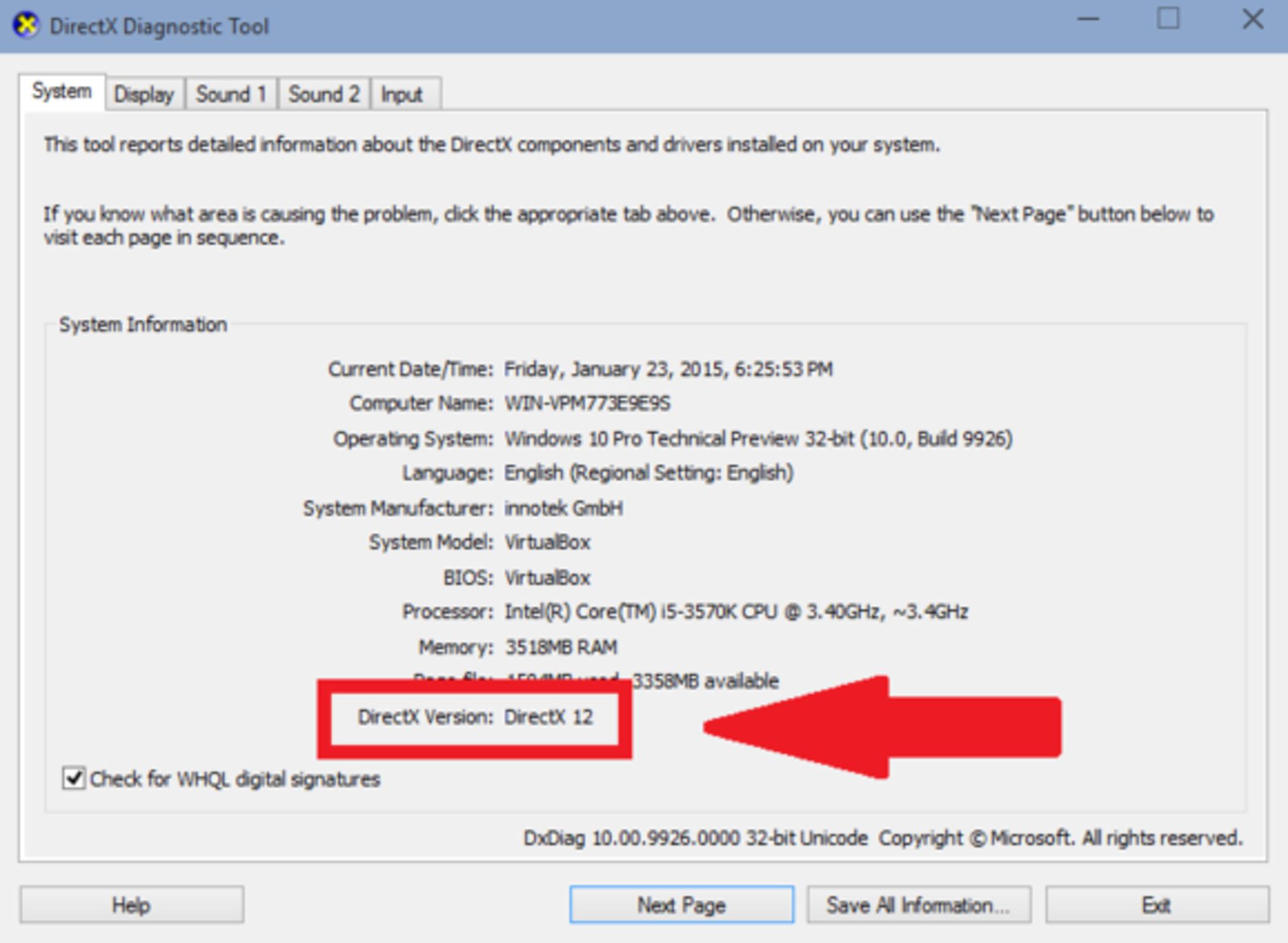The height and width of the screenshot is (943, 1288).
Task: Open the Sound 1 tab
Action: tap(231, 94)
